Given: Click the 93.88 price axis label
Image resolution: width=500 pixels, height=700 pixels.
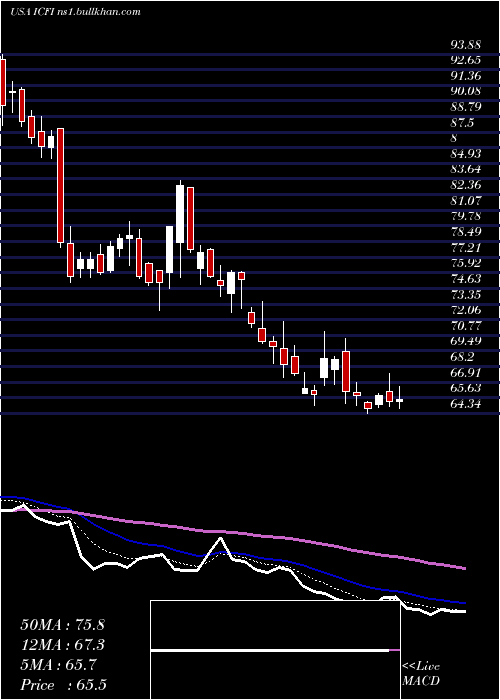Looking at the screenshot, I should 465,44.
